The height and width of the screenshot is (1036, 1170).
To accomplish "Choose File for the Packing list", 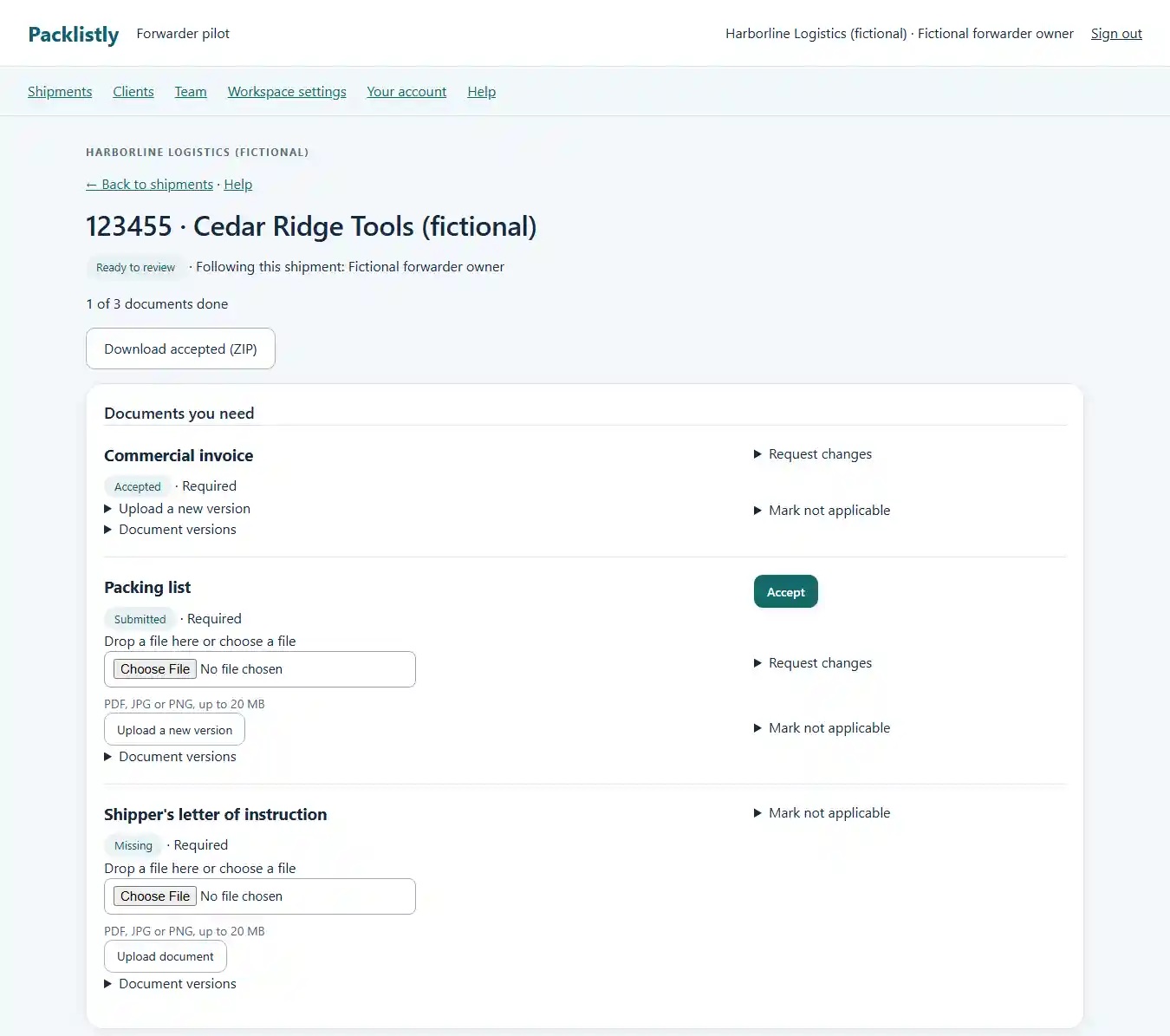I will [x=155, y=669].
